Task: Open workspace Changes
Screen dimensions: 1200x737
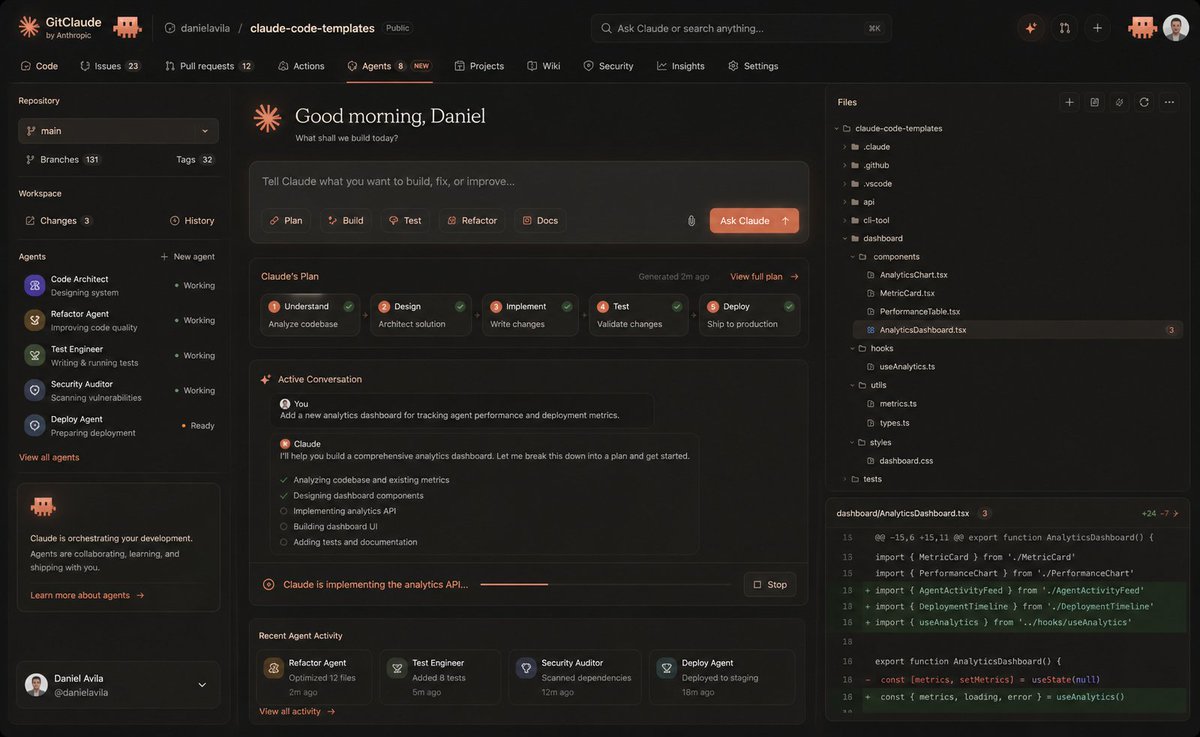Action: (x=58, y=220)
